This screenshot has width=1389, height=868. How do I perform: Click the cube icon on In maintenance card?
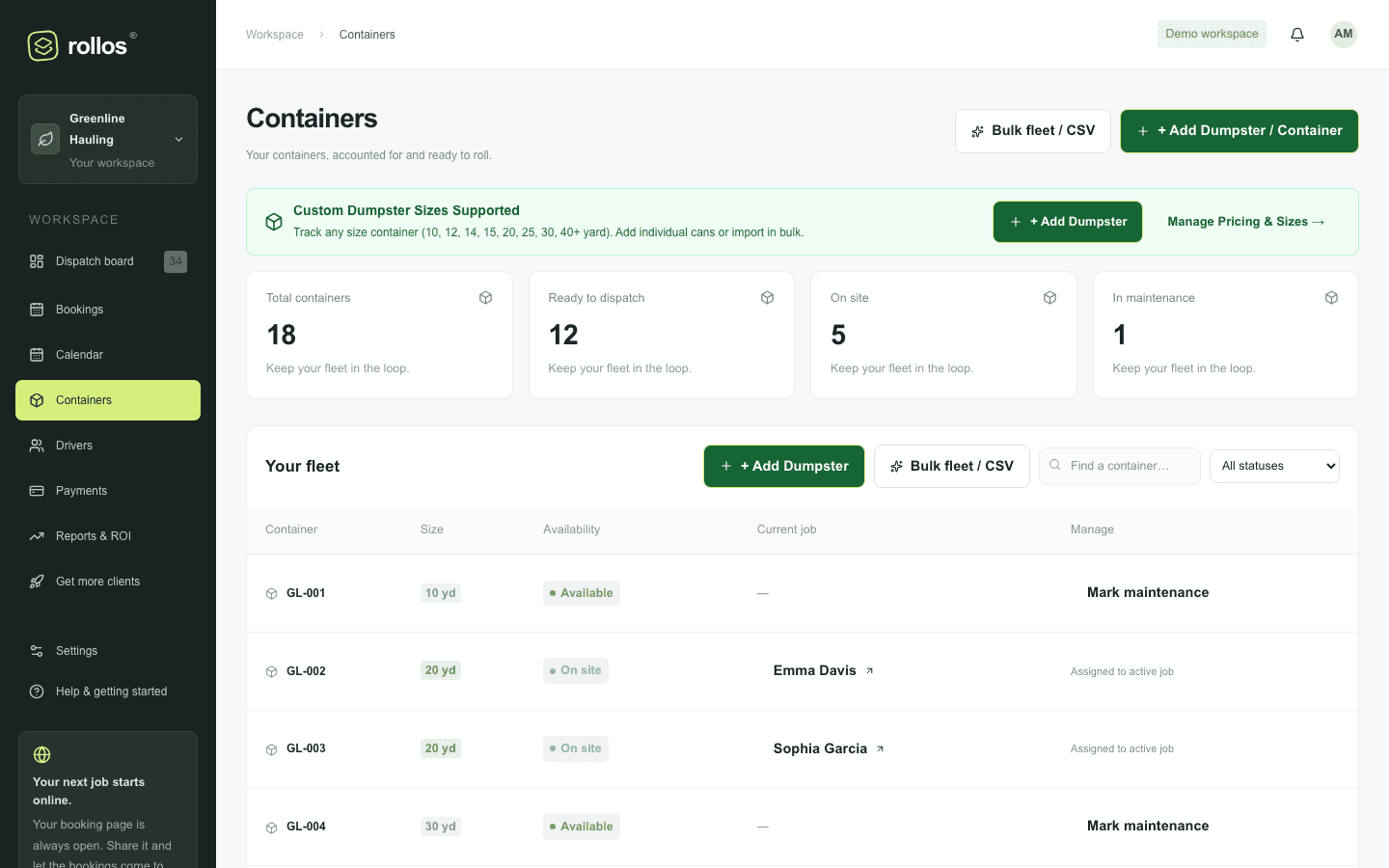click(x=1332, y=298)
